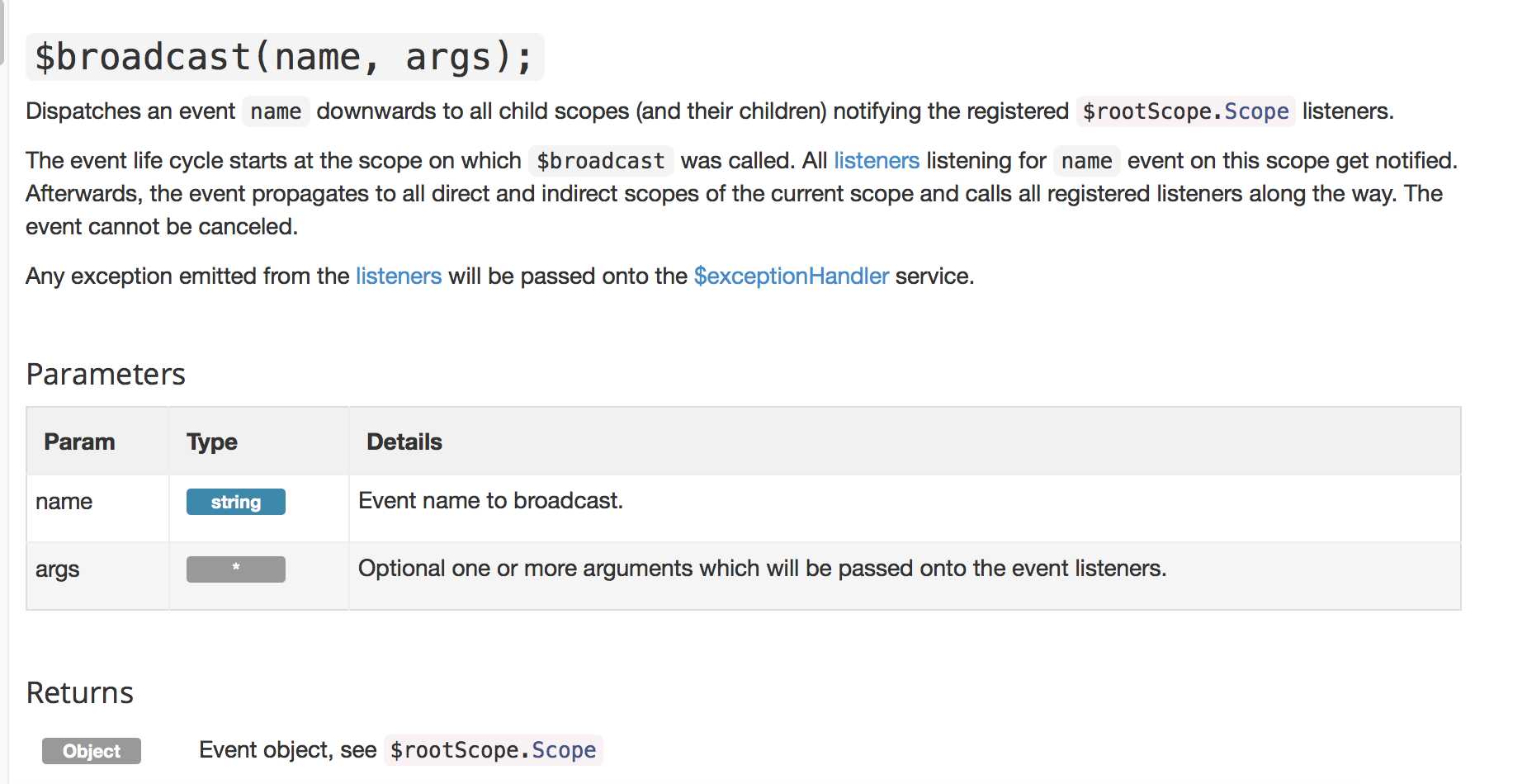This screenshot has height=784, width=1527.
Task: Click $rootScope.Scope link under Returns
Action: (x=493, y=750)
